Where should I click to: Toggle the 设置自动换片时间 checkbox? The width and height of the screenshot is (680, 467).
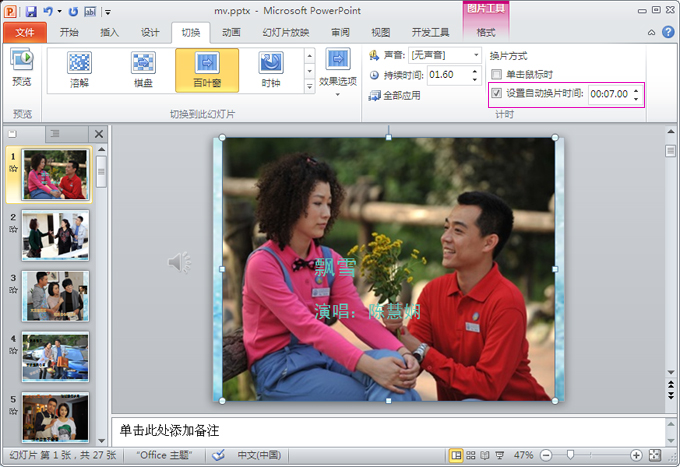tap(497, 93)
